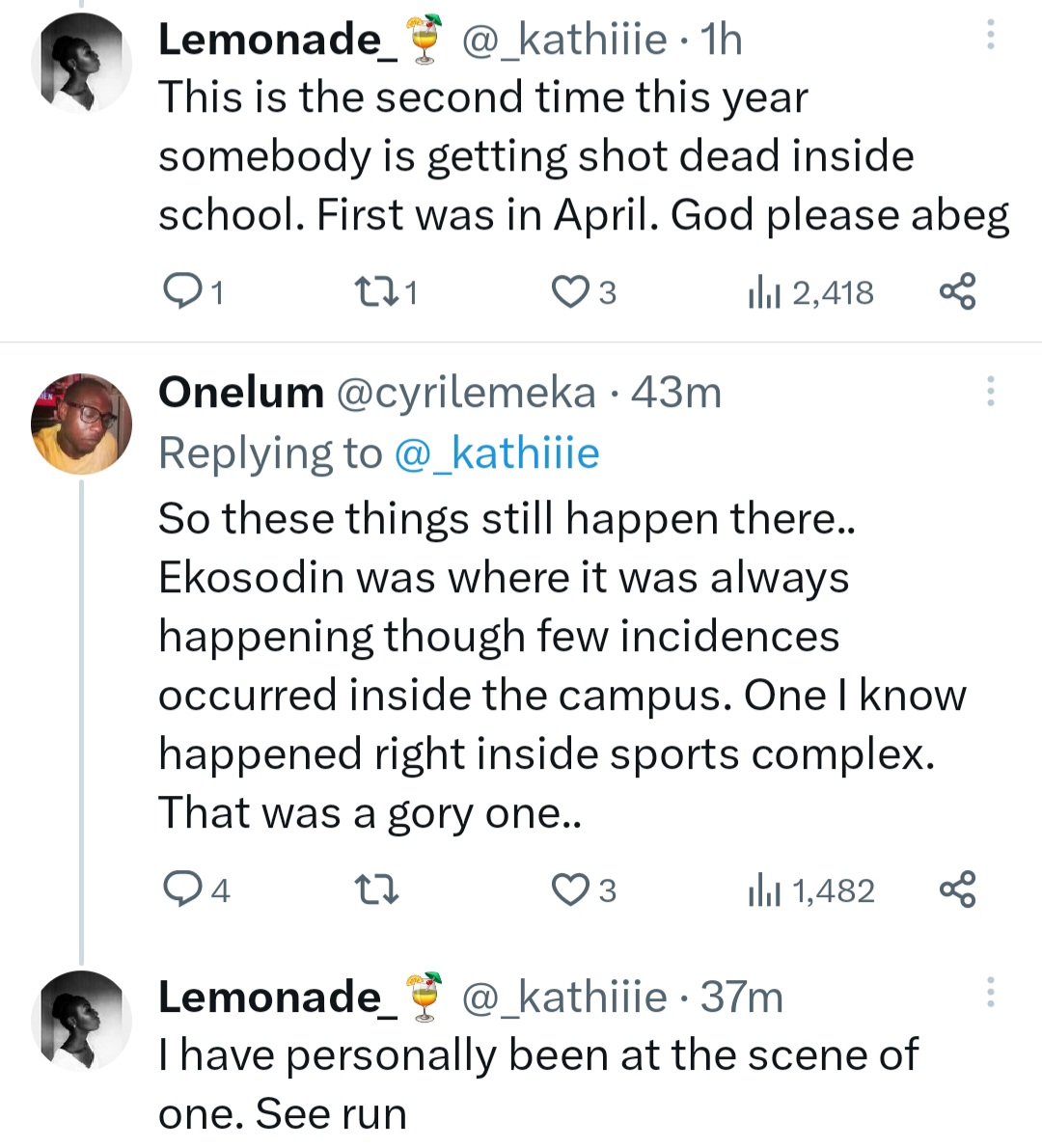Tap Onelum's profile picture
This screenshot has width=1042, height=1148.
pos(81,424)
